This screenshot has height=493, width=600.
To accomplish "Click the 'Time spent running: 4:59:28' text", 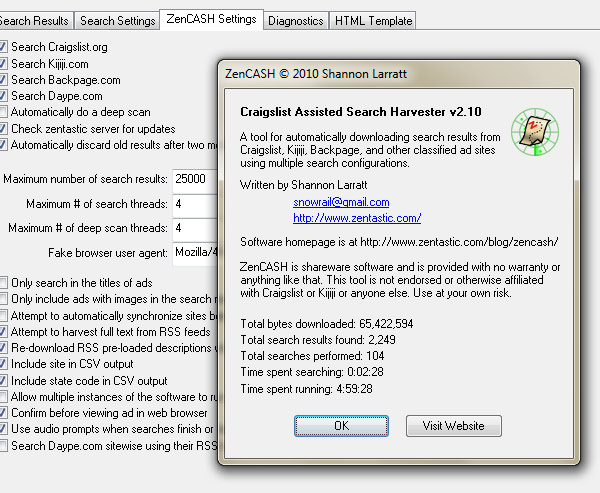I will [307, 389].
